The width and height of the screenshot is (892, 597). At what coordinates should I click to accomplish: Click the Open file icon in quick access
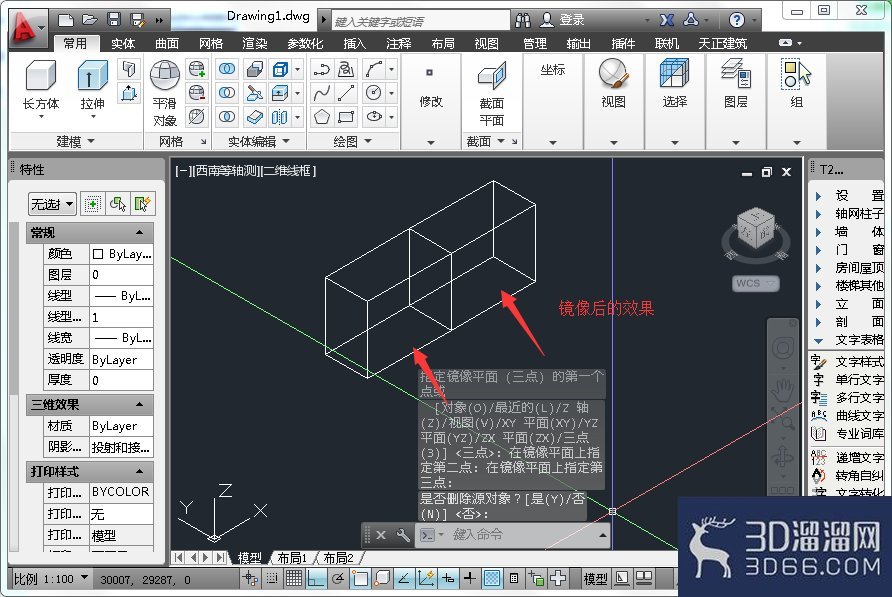click(90, 20)
